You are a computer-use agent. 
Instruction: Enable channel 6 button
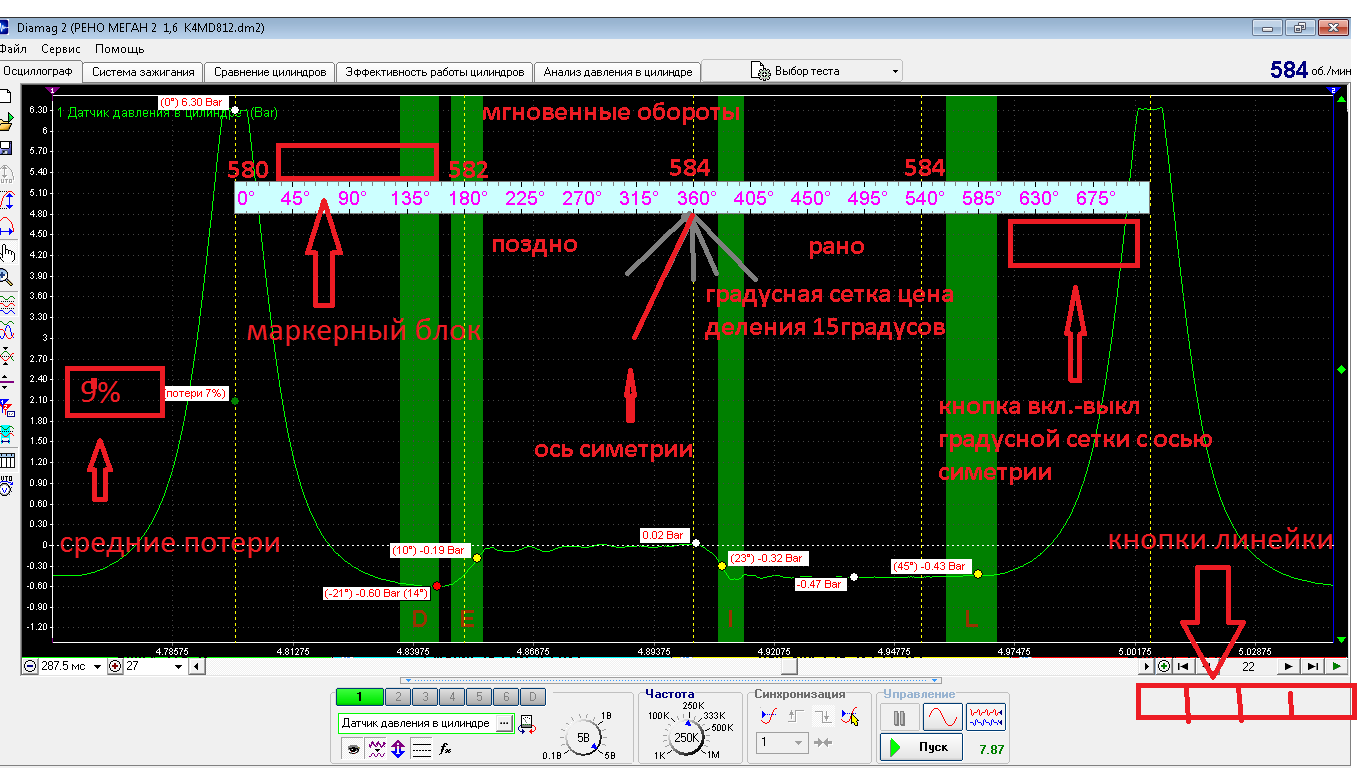[x=506, y=697]
